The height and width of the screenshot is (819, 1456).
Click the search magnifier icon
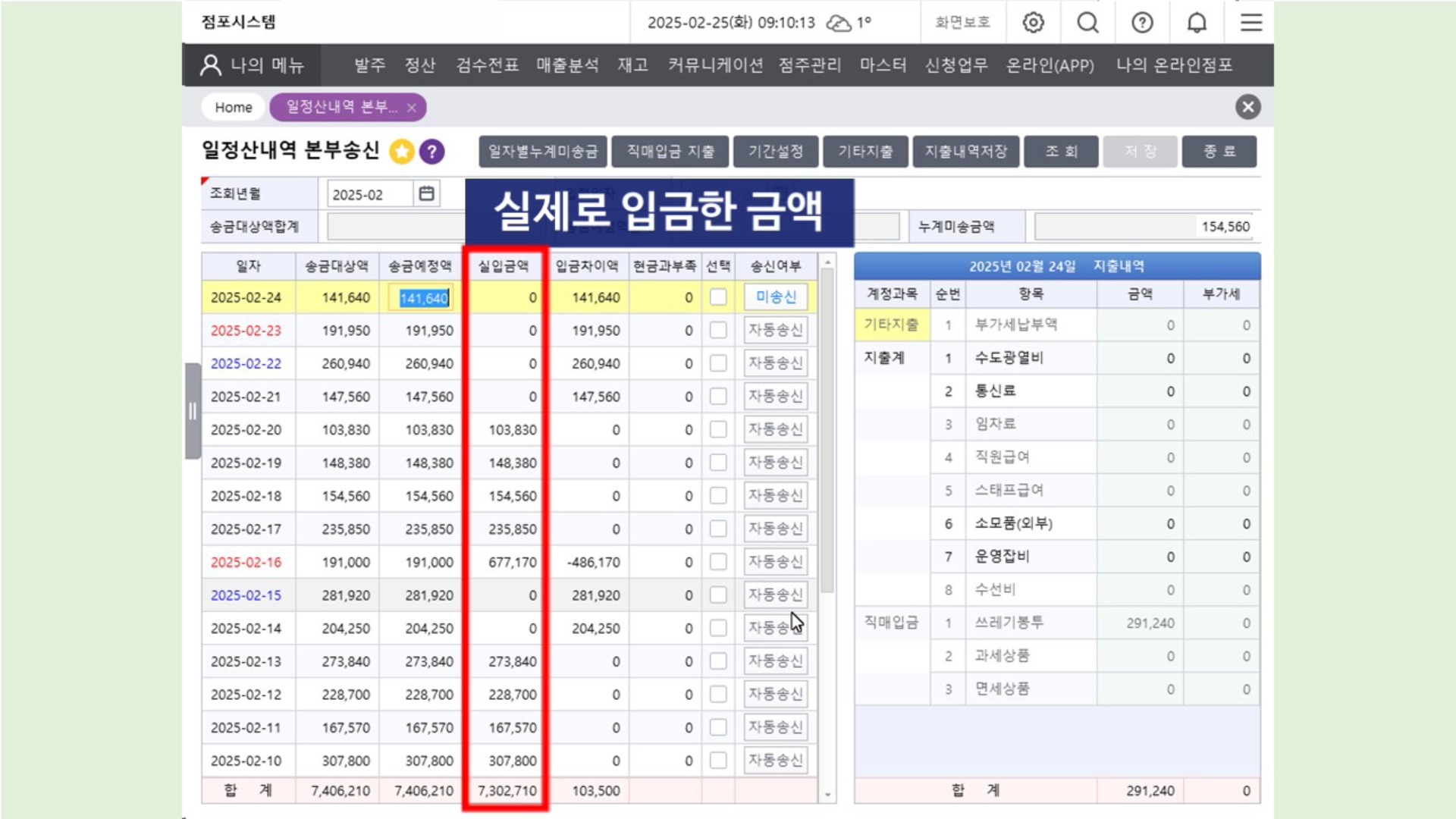tap(1087, 23)
